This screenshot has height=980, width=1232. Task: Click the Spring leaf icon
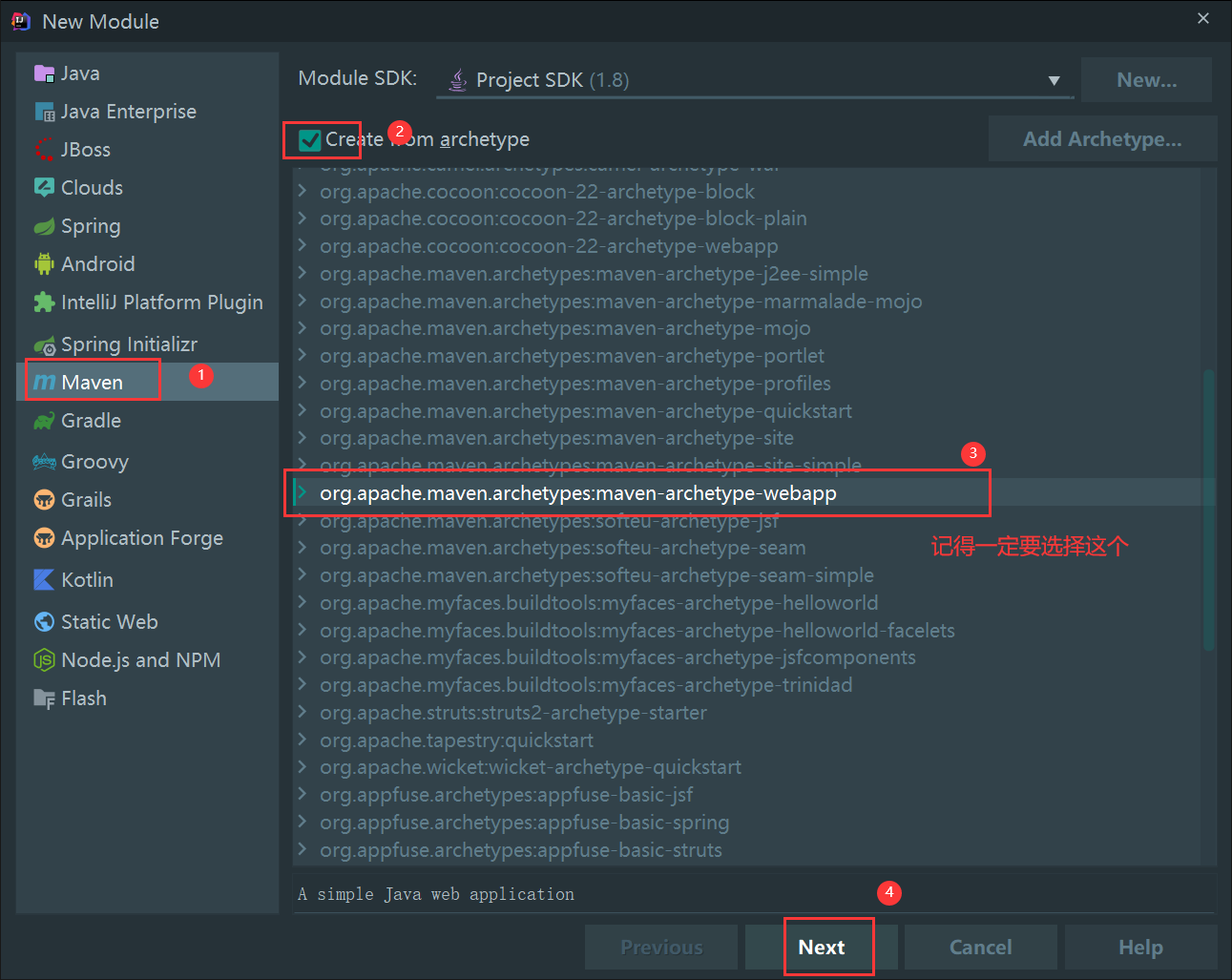tap(44, 227)
